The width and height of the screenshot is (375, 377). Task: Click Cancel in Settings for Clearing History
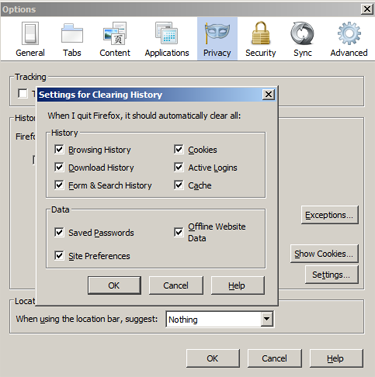click(x=176, y=285)
